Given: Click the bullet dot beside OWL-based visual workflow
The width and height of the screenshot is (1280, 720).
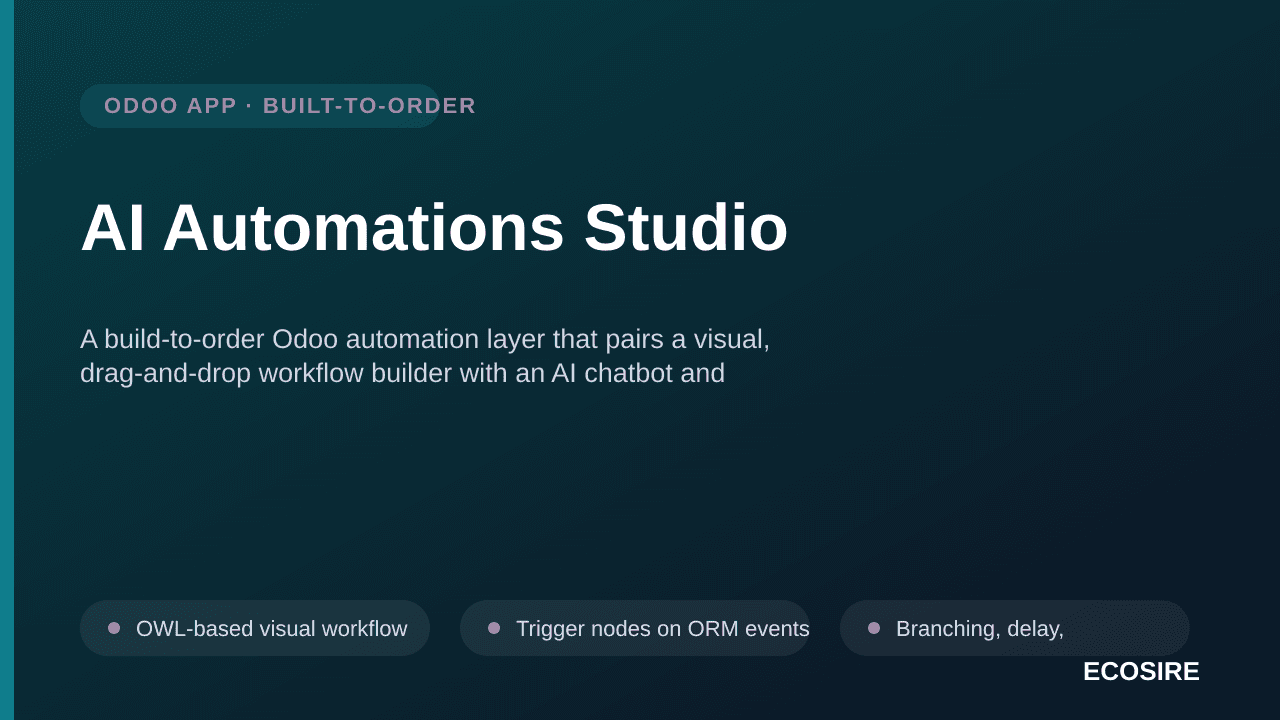Looking at the screenshot, I should 114,628.
